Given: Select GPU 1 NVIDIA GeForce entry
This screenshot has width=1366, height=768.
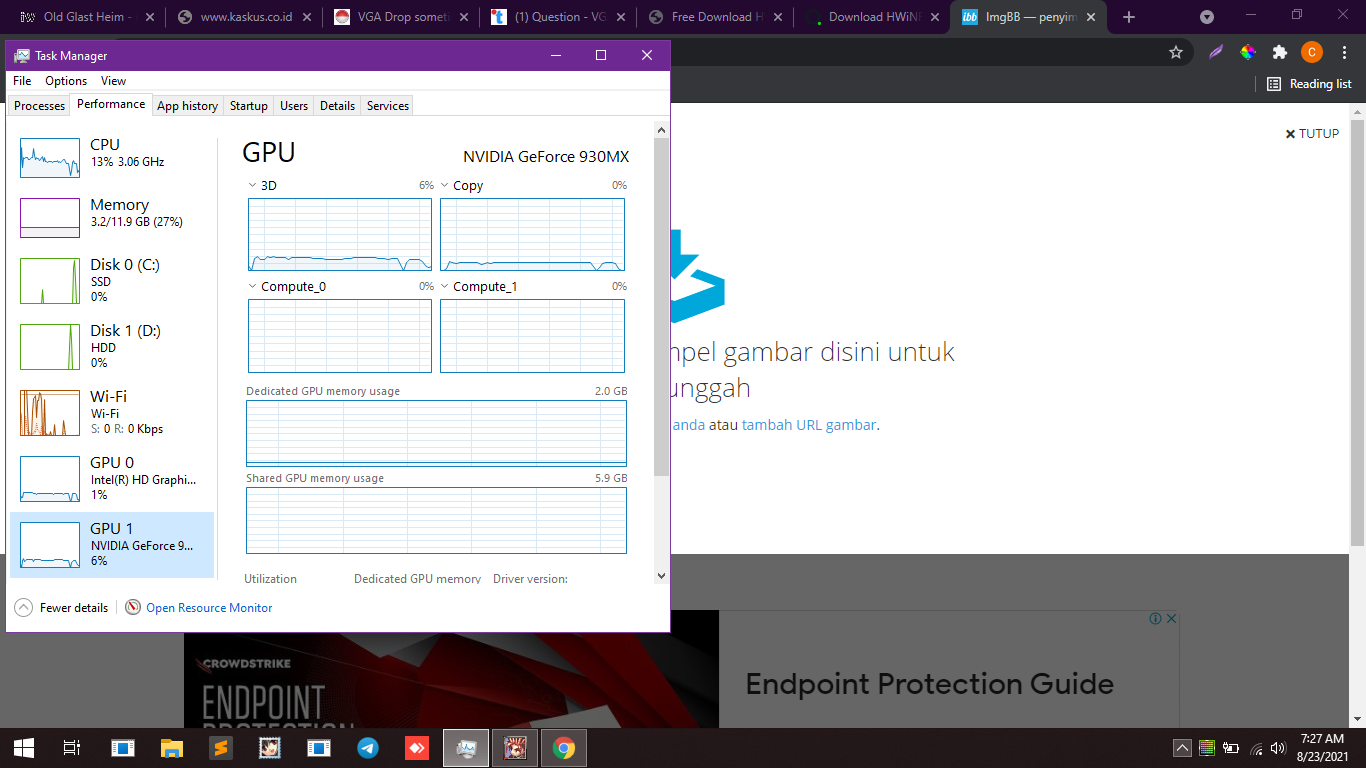Looking at the screenshot, I should pos(112,545).
